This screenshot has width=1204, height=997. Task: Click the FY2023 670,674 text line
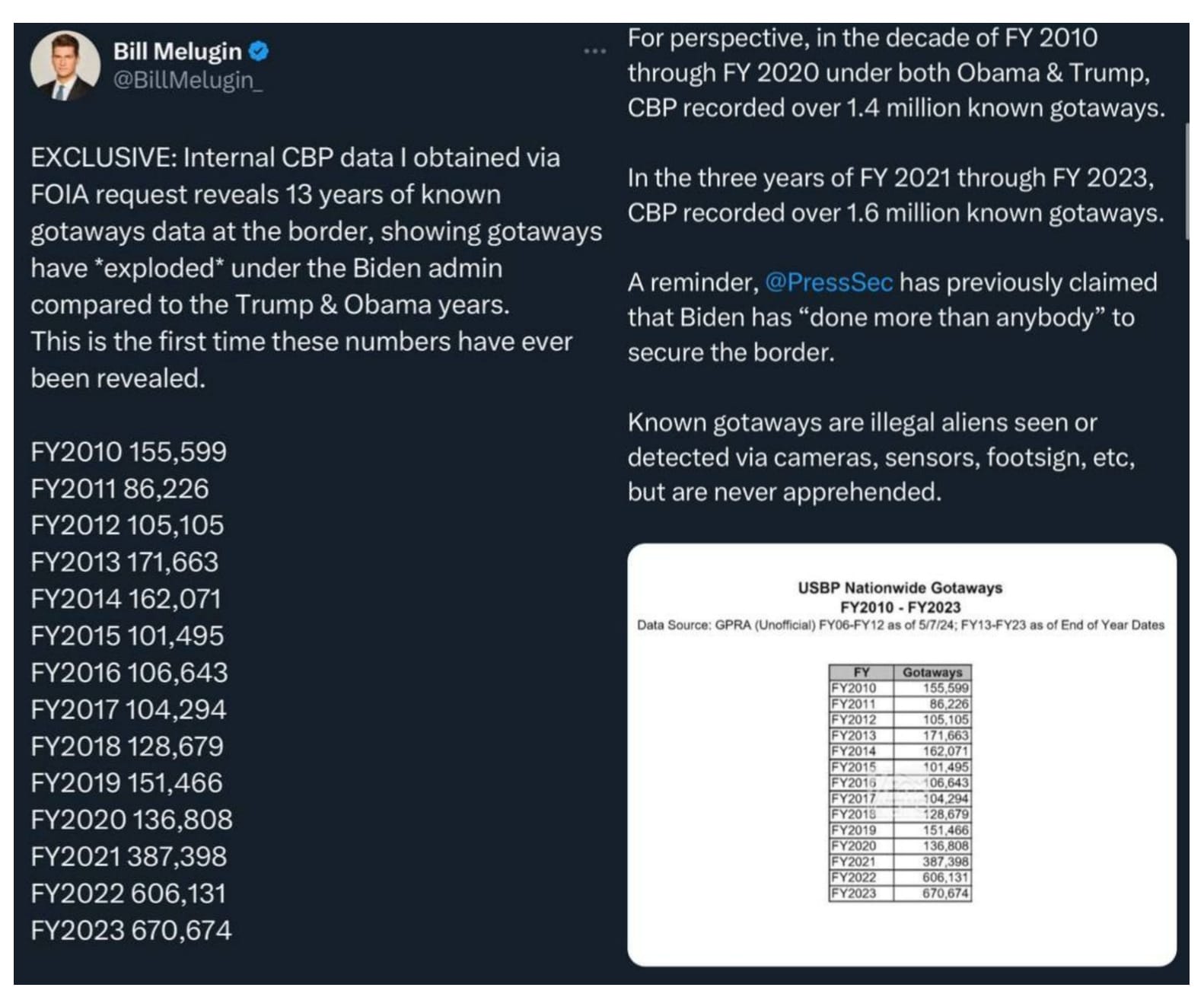tap(131, 930)
